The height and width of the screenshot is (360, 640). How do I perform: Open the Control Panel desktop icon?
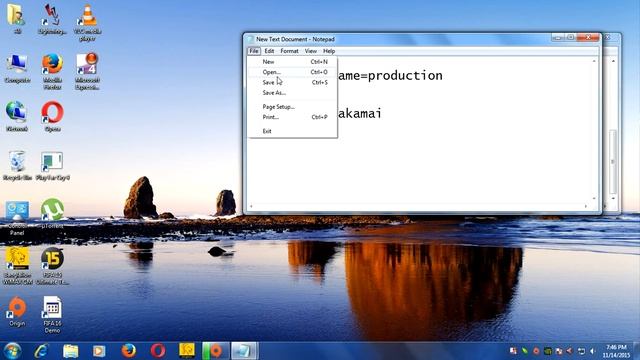pyautogui.click(x=17, y=218)
